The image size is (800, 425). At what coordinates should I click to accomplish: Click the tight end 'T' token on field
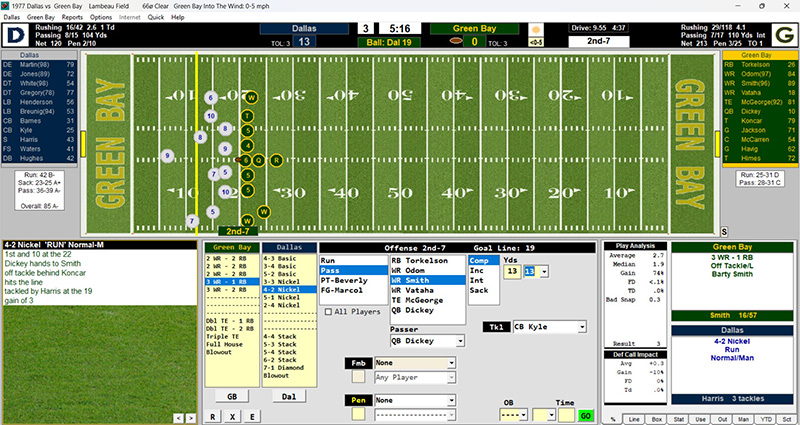247,116
